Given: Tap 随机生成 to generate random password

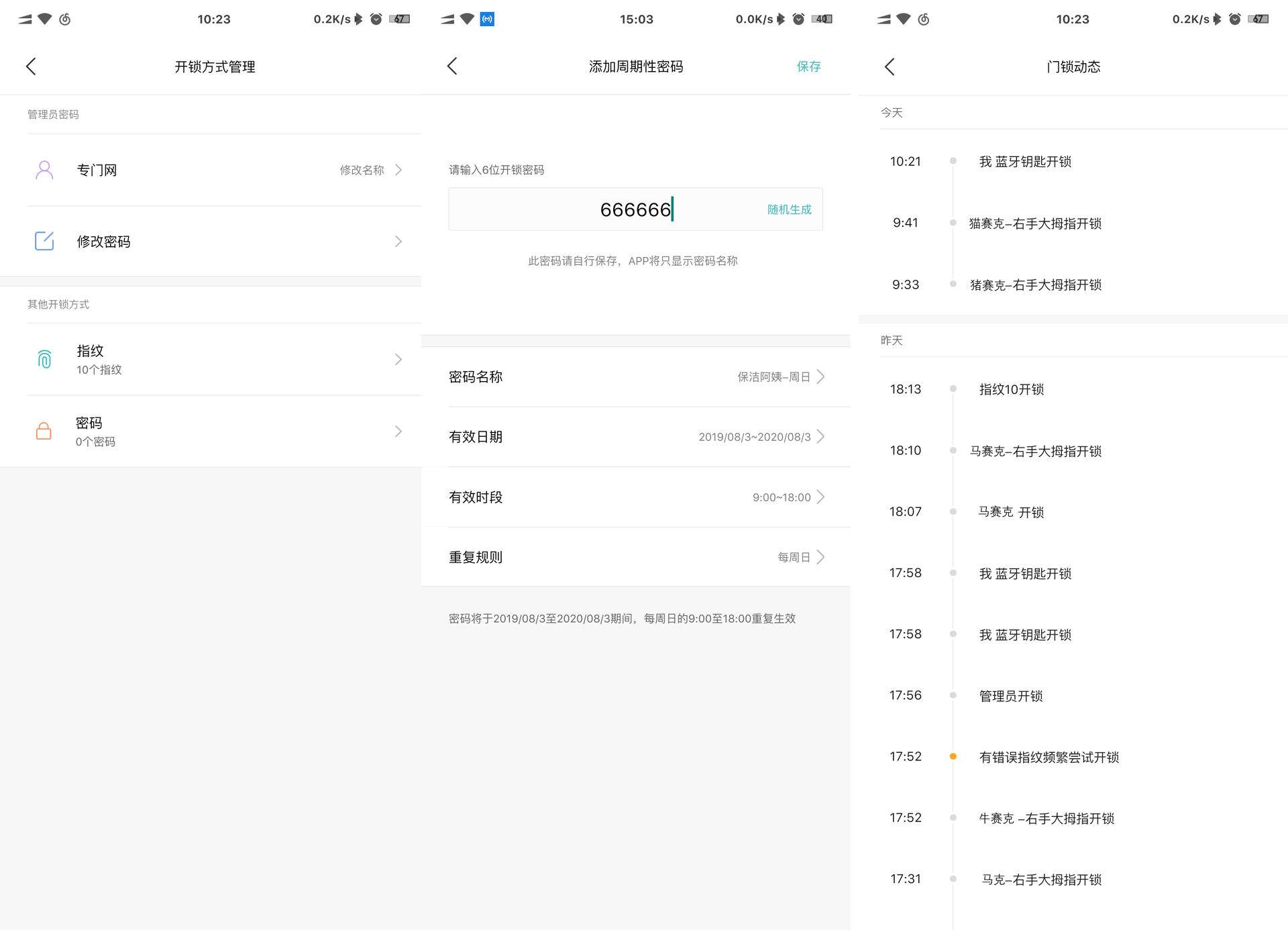Looking at the screenshot, I should coord(789,209).
